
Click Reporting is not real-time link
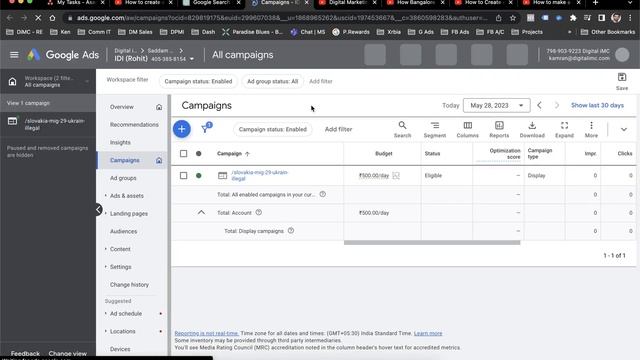pos(207,333)
